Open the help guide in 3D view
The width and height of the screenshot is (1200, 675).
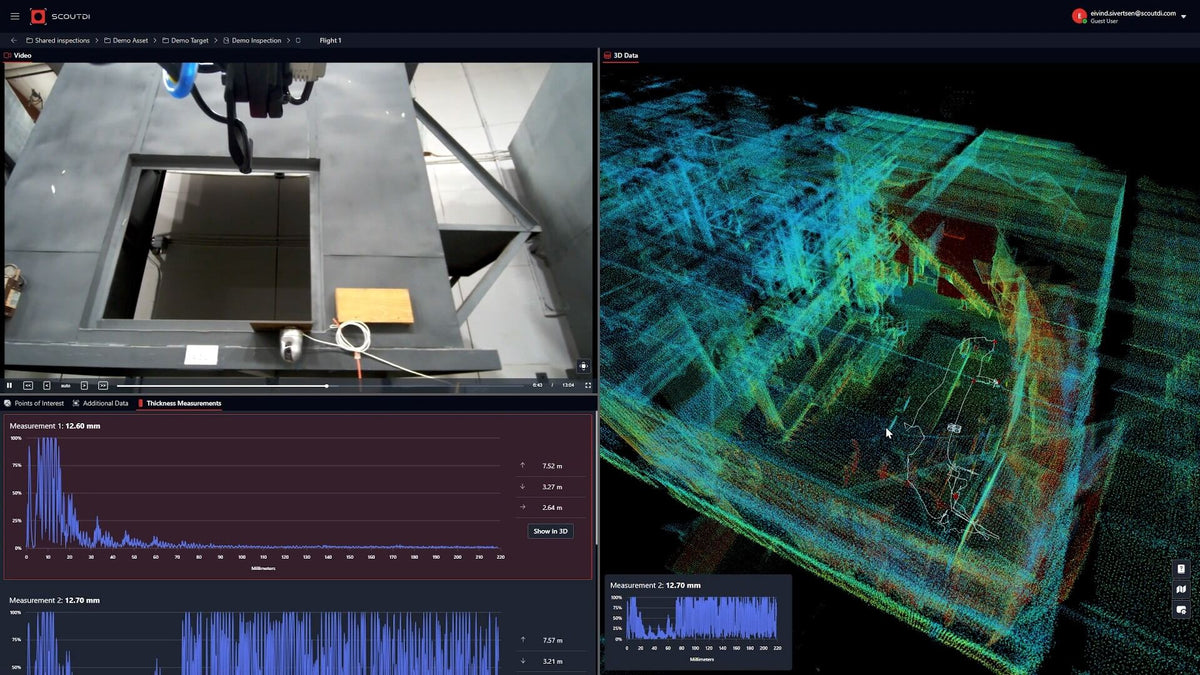tap(1181, 569)
